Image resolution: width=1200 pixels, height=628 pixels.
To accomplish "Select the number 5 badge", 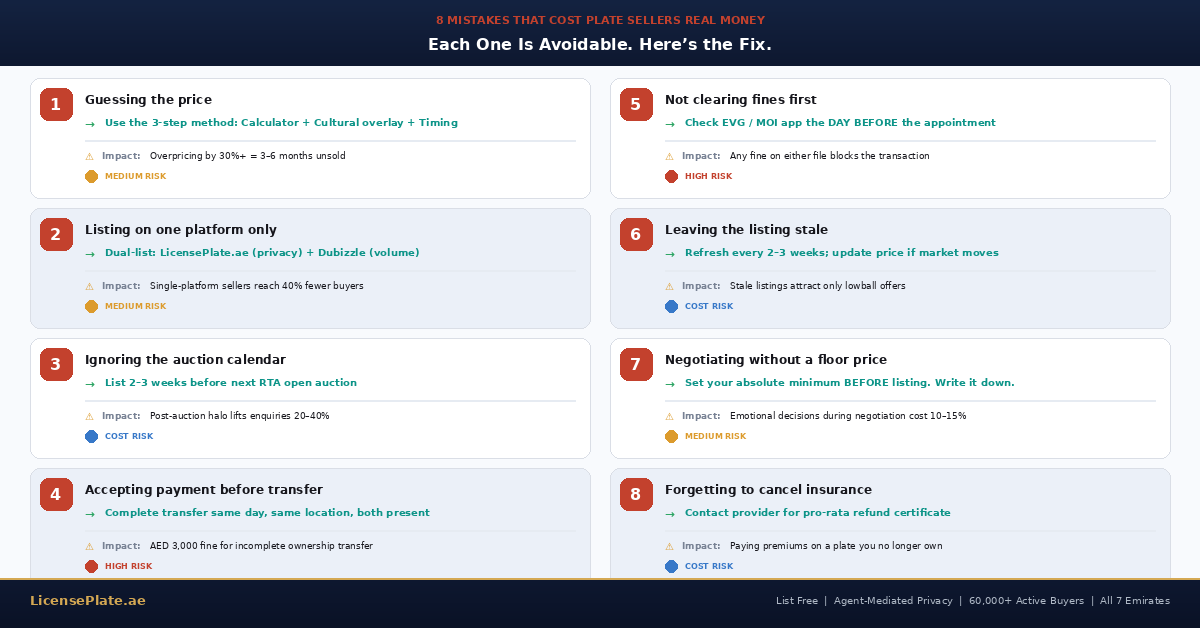I will 636,104.
